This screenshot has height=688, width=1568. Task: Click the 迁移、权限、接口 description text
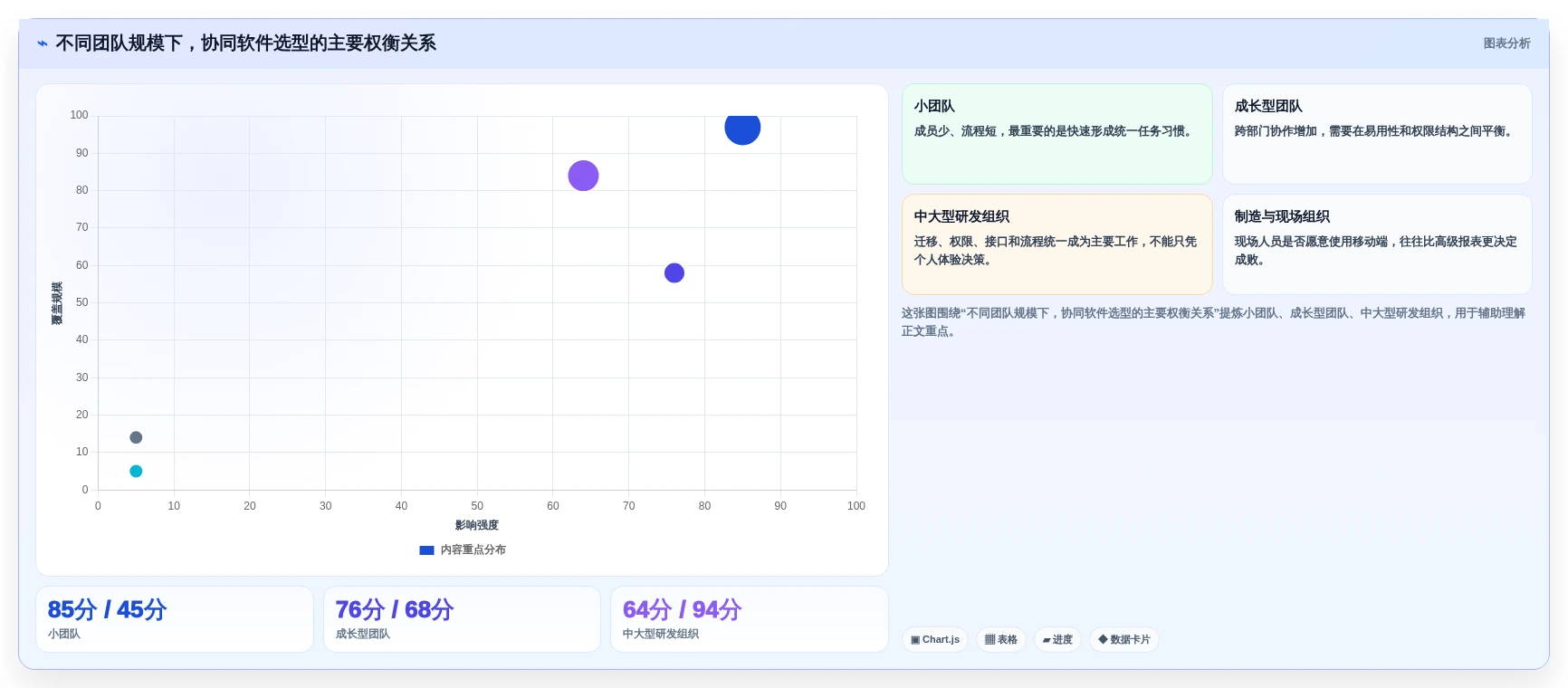point(1056,251)
